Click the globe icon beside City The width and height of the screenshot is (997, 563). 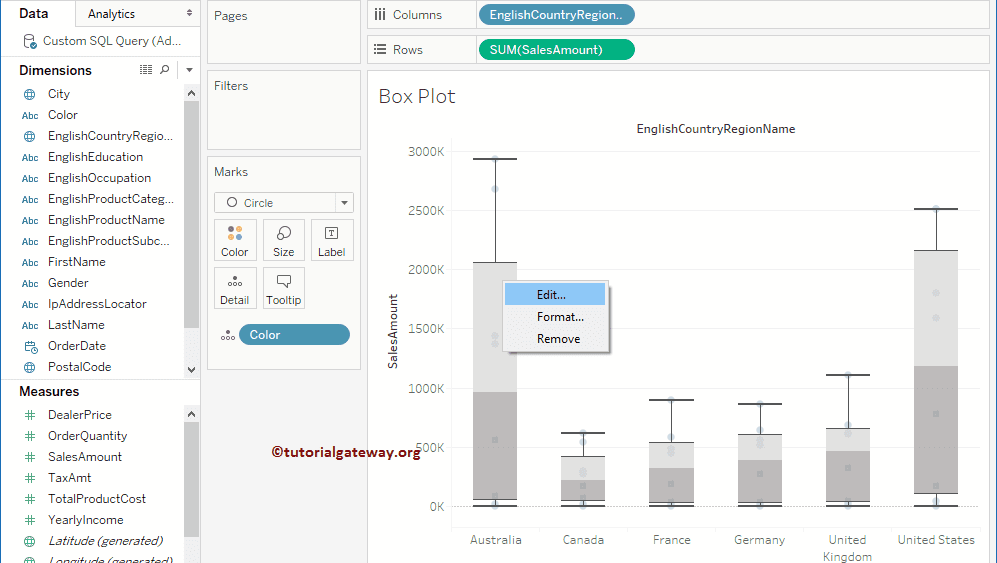(x=30, y=94)
